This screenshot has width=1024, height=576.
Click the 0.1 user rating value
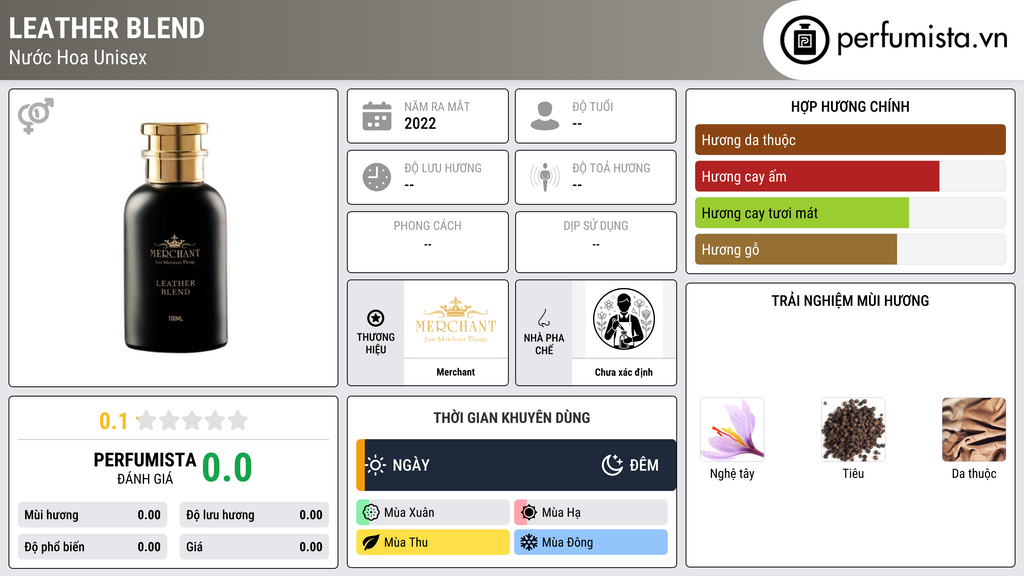(x=114, y=421)
